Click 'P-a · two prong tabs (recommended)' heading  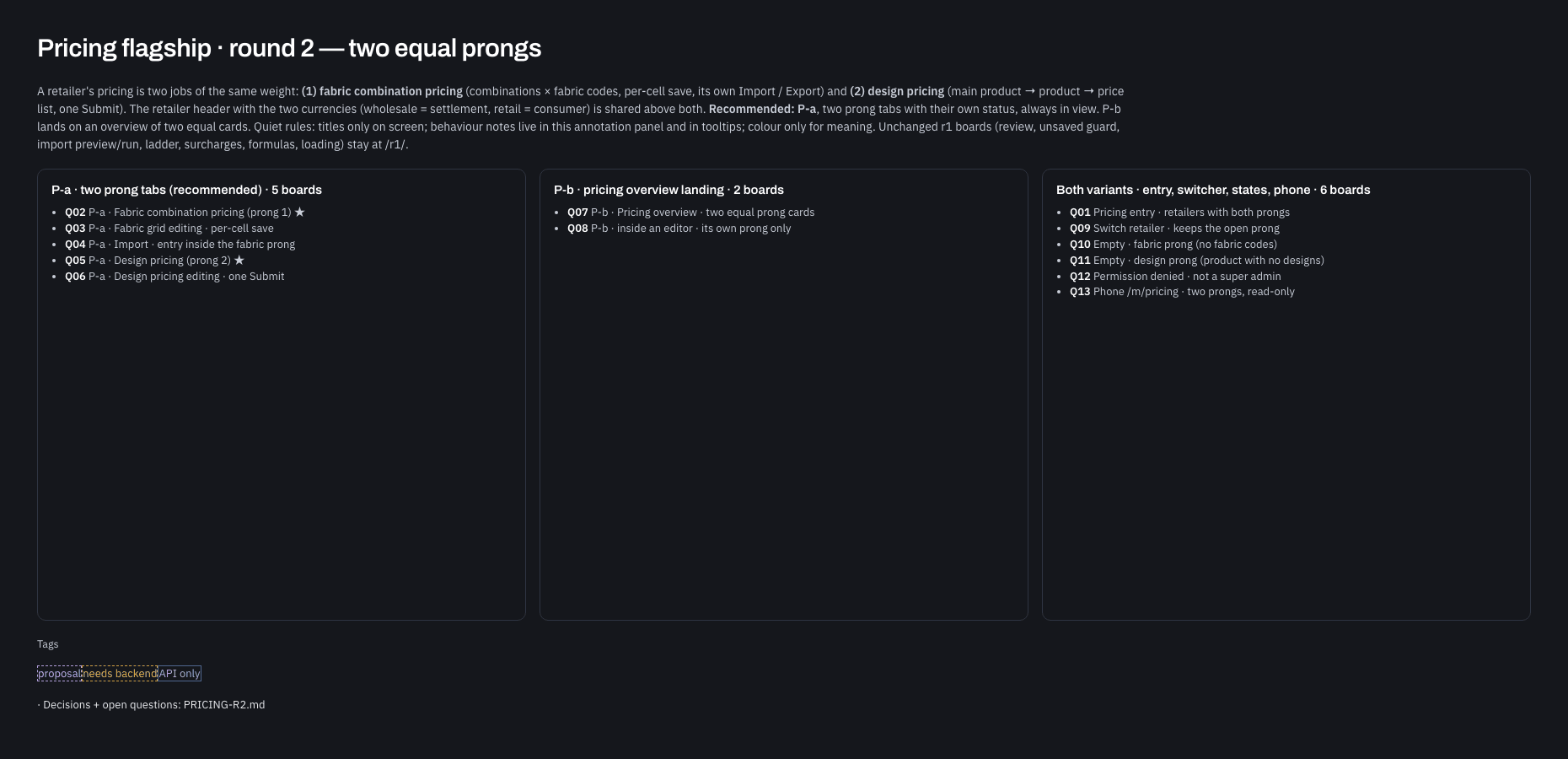coord(186,190)
